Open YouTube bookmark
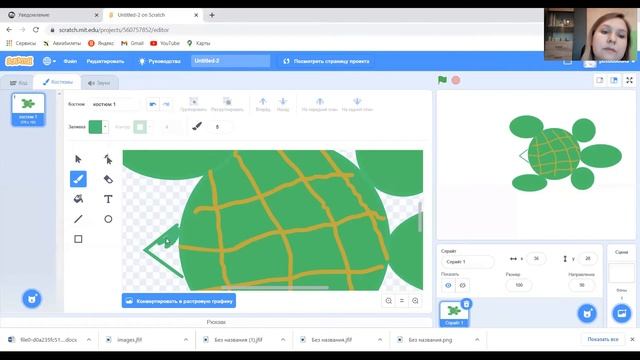This screenshot has width=640, height=360. click(x=165, y=43)
